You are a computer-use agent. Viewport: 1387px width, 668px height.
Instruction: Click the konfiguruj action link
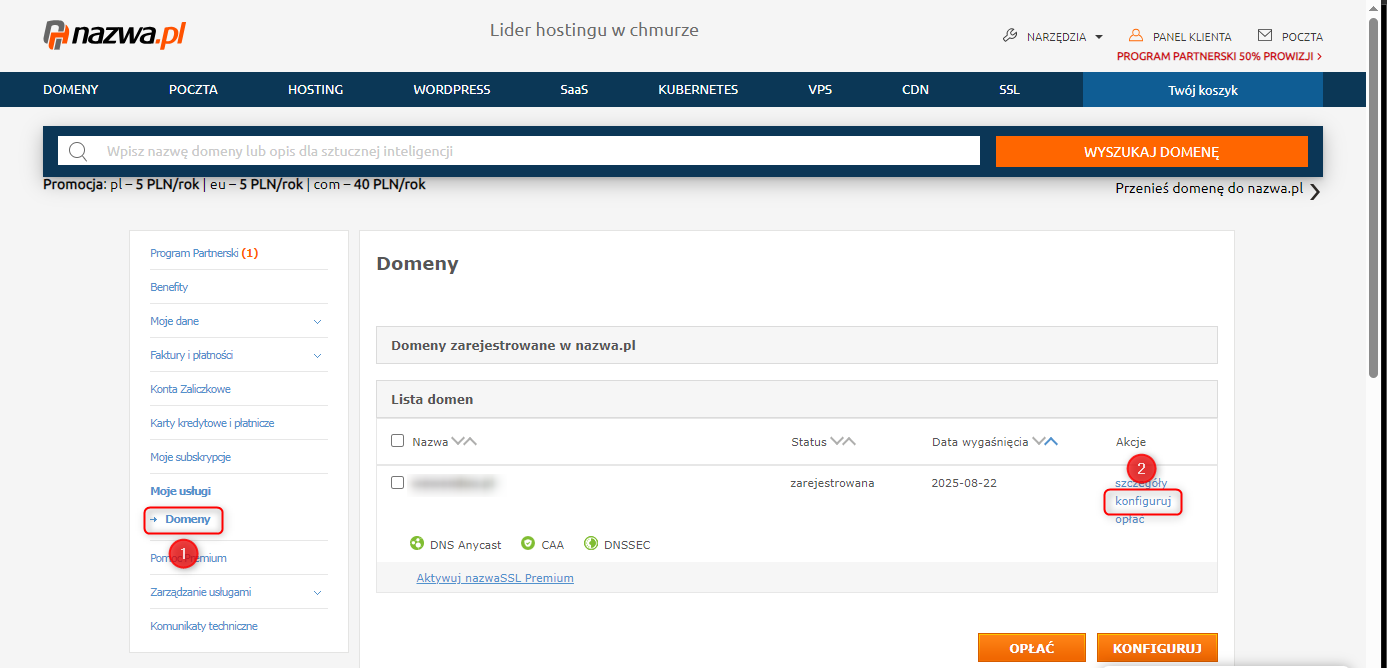1143,501
